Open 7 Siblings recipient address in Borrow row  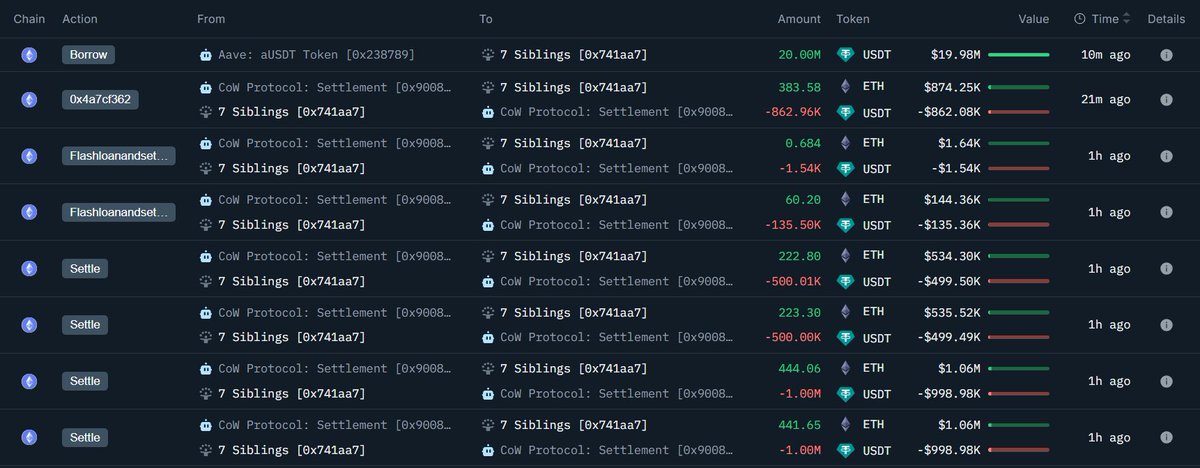[x=573, y=55]
